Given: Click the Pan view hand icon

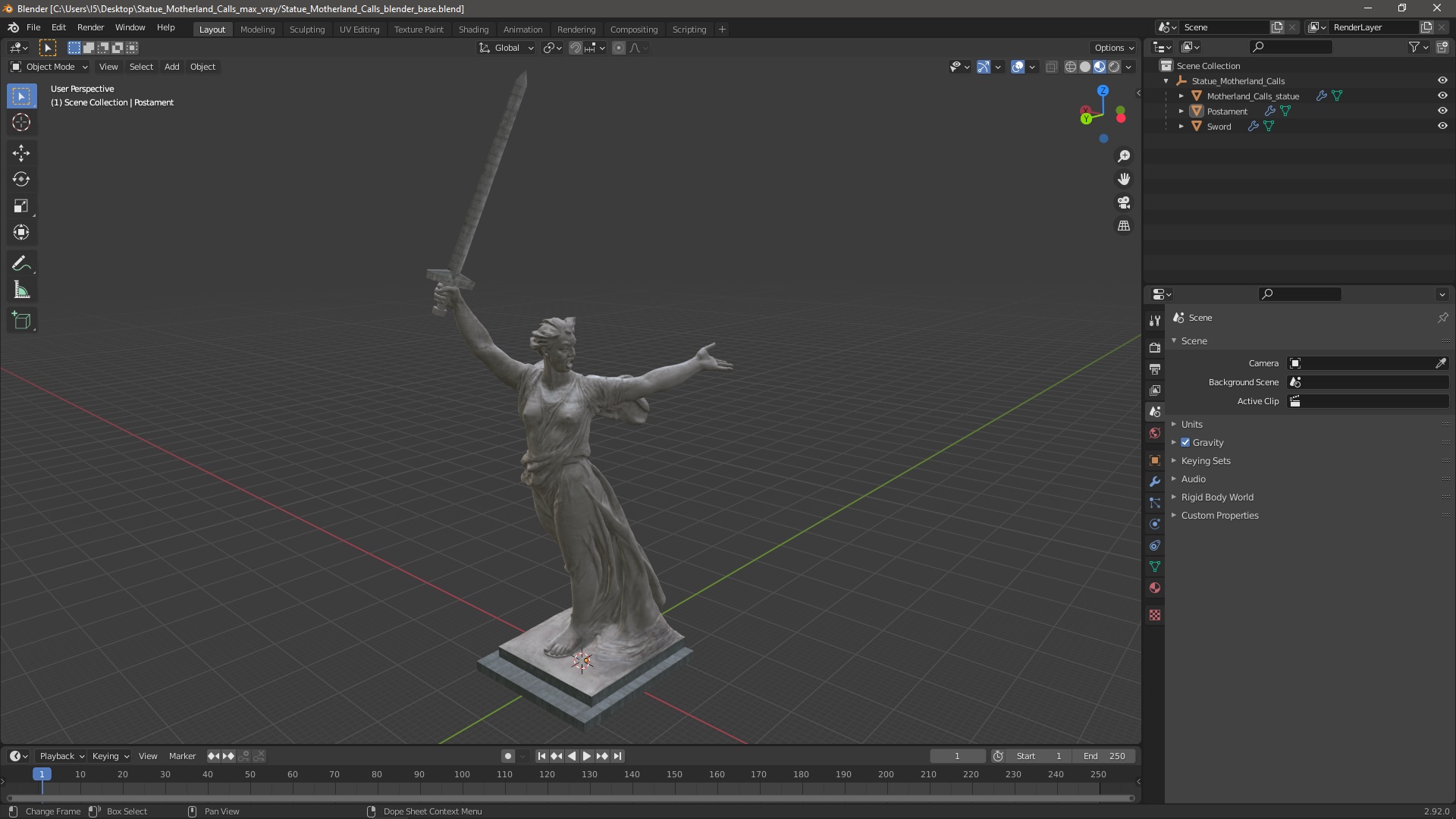Looking at the screenshot, I should tap(1124, 179).
